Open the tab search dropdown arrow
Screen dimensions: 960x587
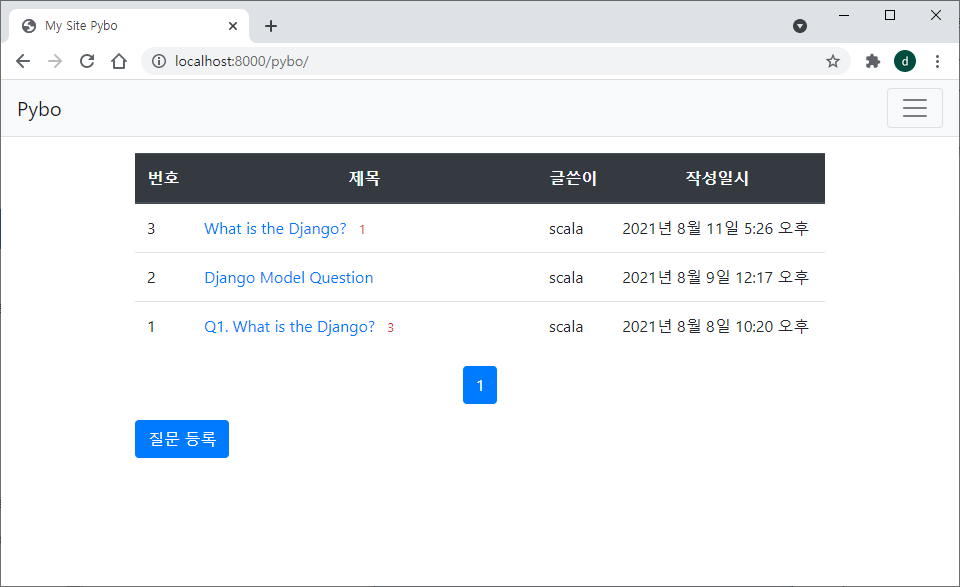point(800,26)
